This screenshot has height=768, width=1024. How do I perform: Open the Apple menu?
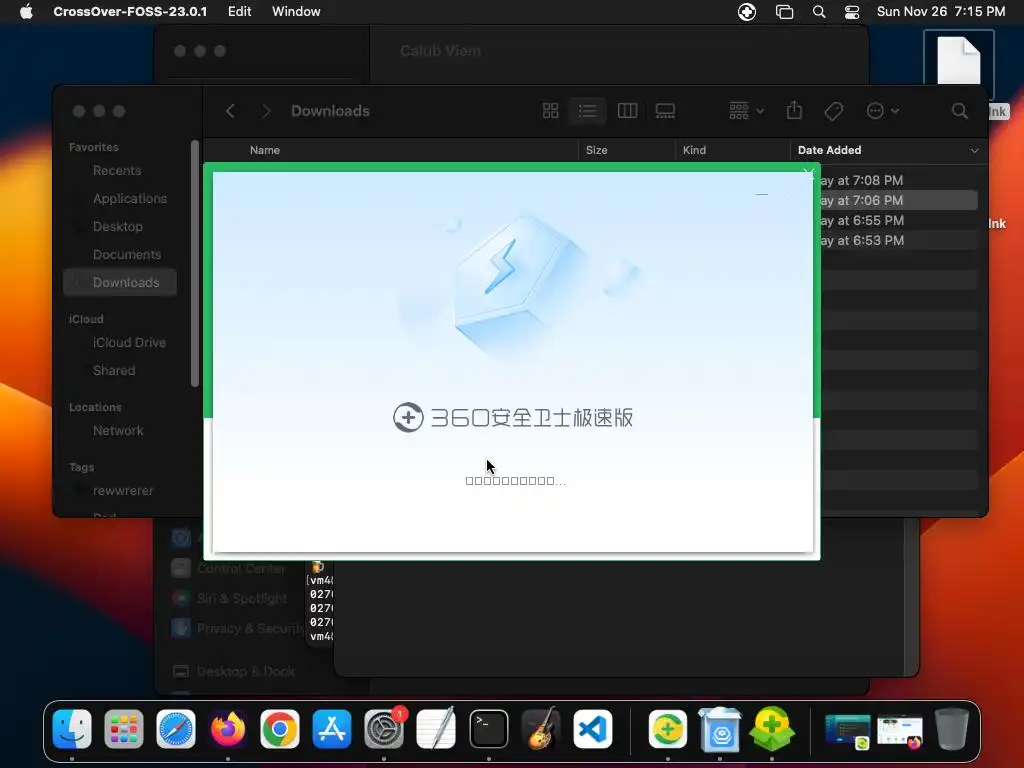coord(26,12)
